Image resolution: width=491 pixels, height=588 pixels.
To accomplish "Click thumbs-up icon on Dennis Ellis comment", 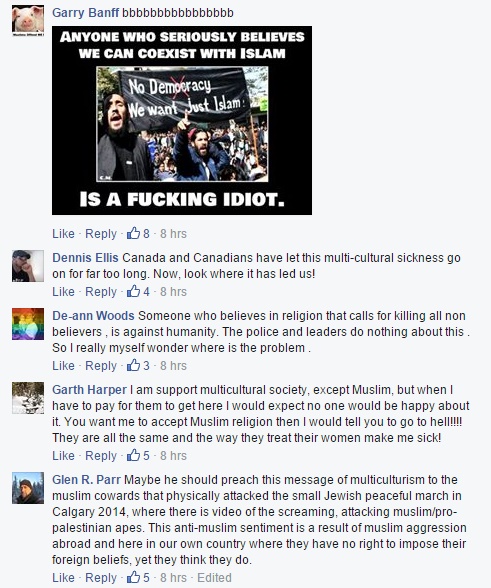I will point(133,291).
